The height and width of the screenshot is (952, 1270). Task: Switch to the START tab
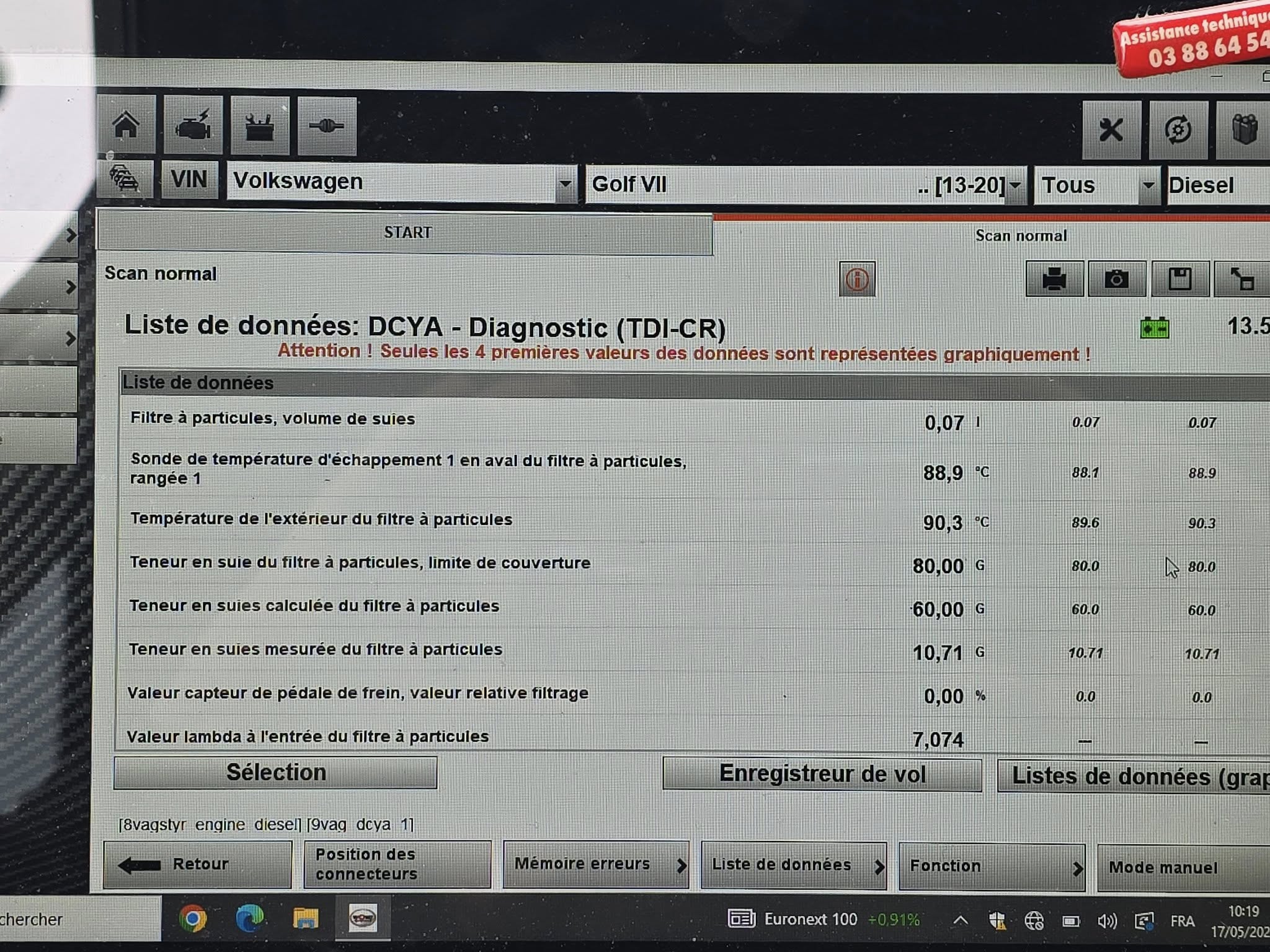click(x=406, y=233)
